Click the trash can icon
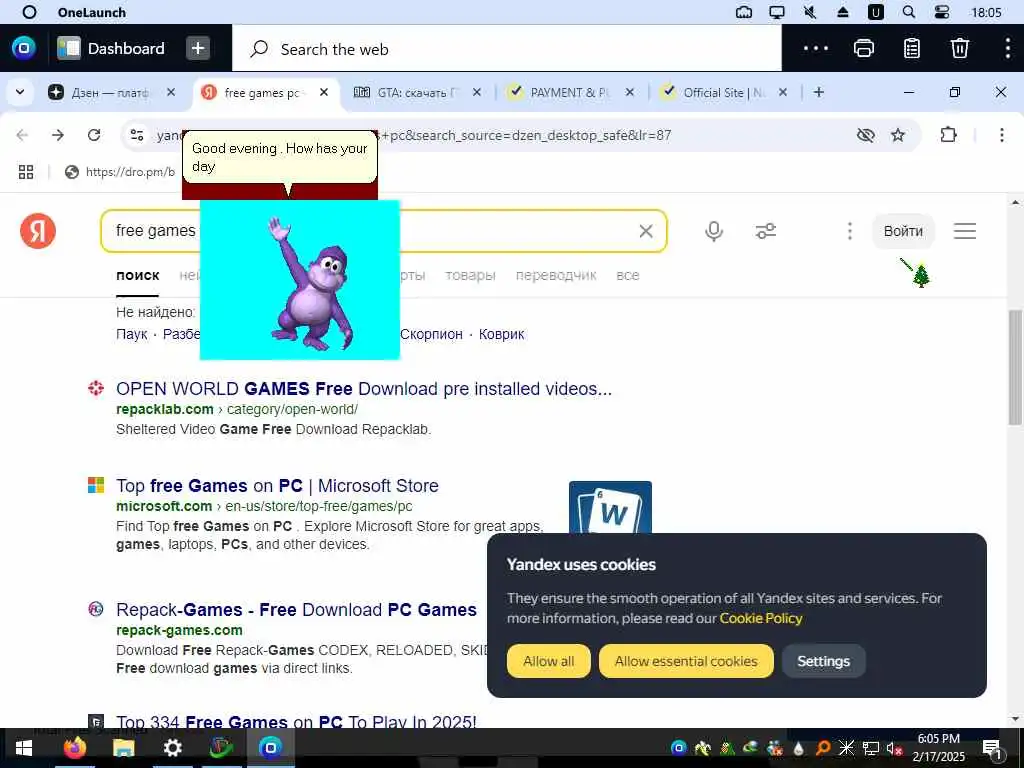Screen dimensions: 1024x768 [x=959, y=48]
